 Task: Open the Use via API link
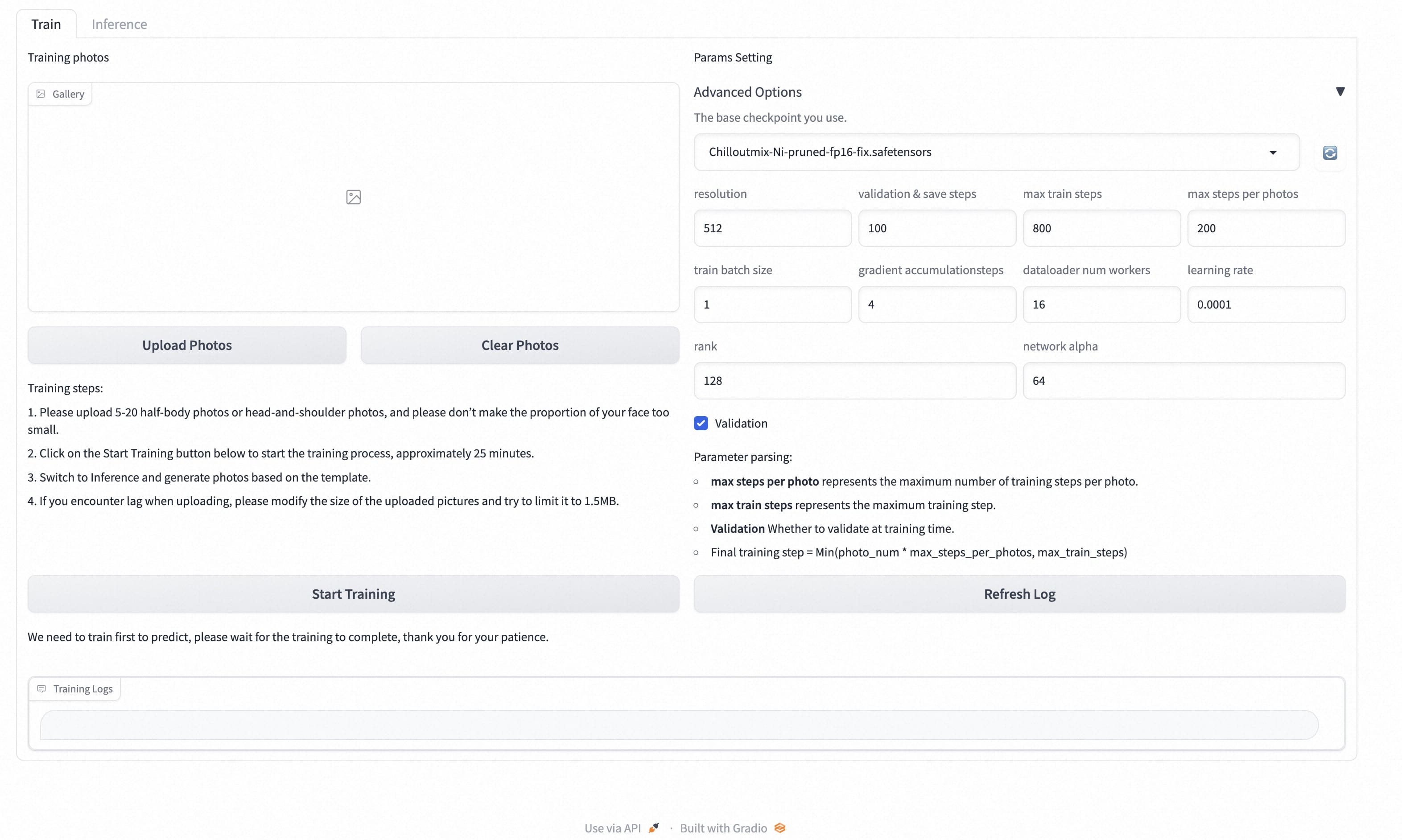pyautogui.click(x=612, y=828)
